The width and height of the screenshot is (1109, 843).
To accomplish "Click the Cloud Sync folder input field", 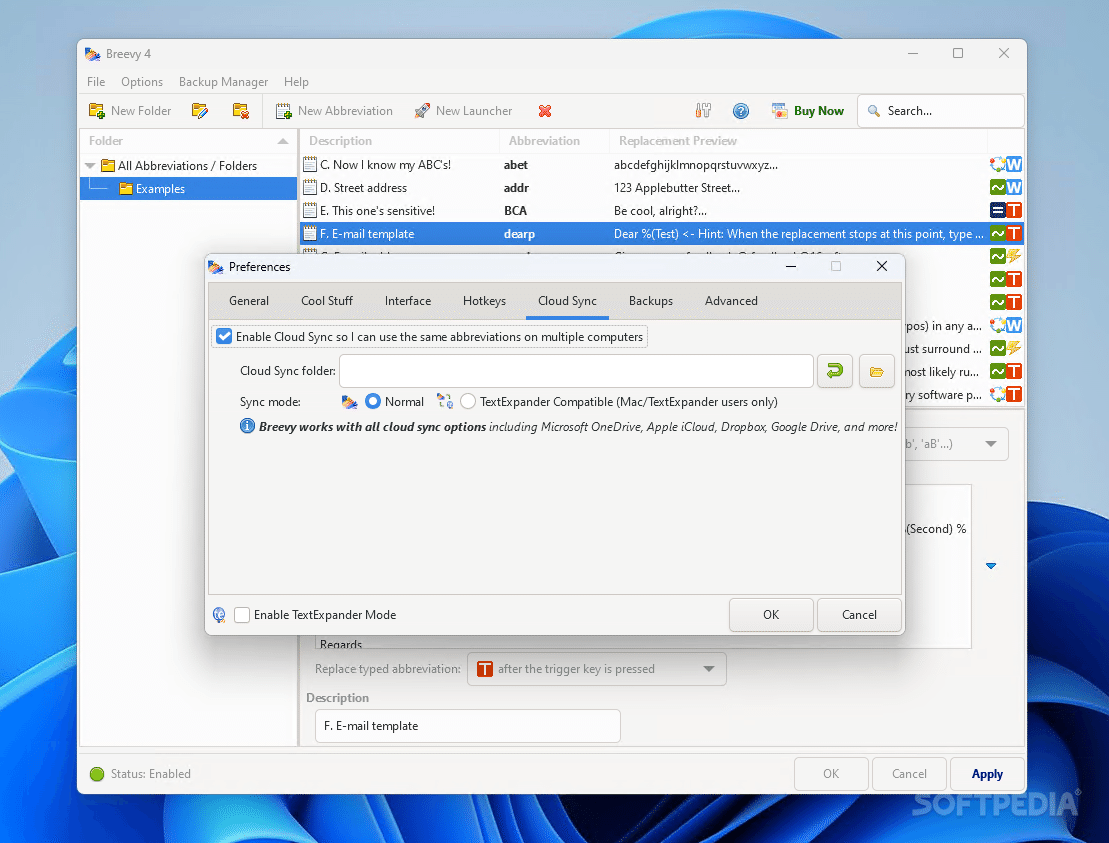I will pyautogui.click(x=576, y=371).
